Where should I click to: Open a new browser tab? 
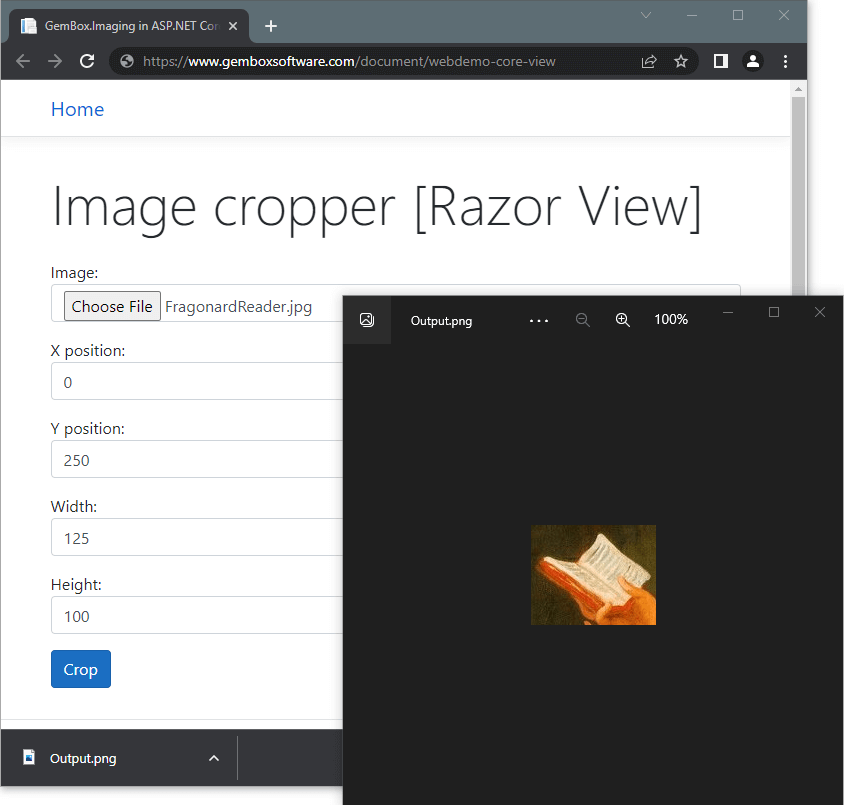[x=270, y=26]
